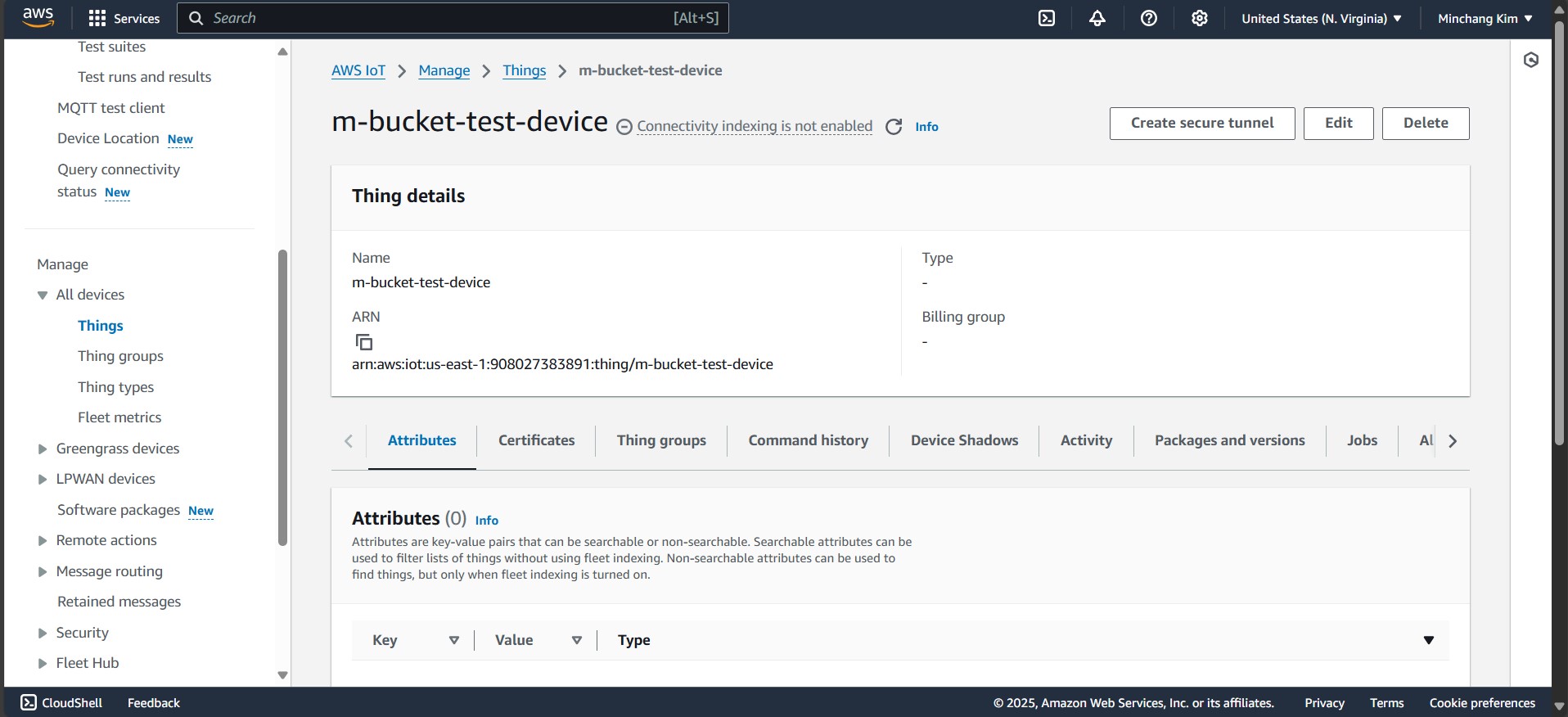Click Create secure tunnel button
1568x717 pixels.
pos(1202,124)
